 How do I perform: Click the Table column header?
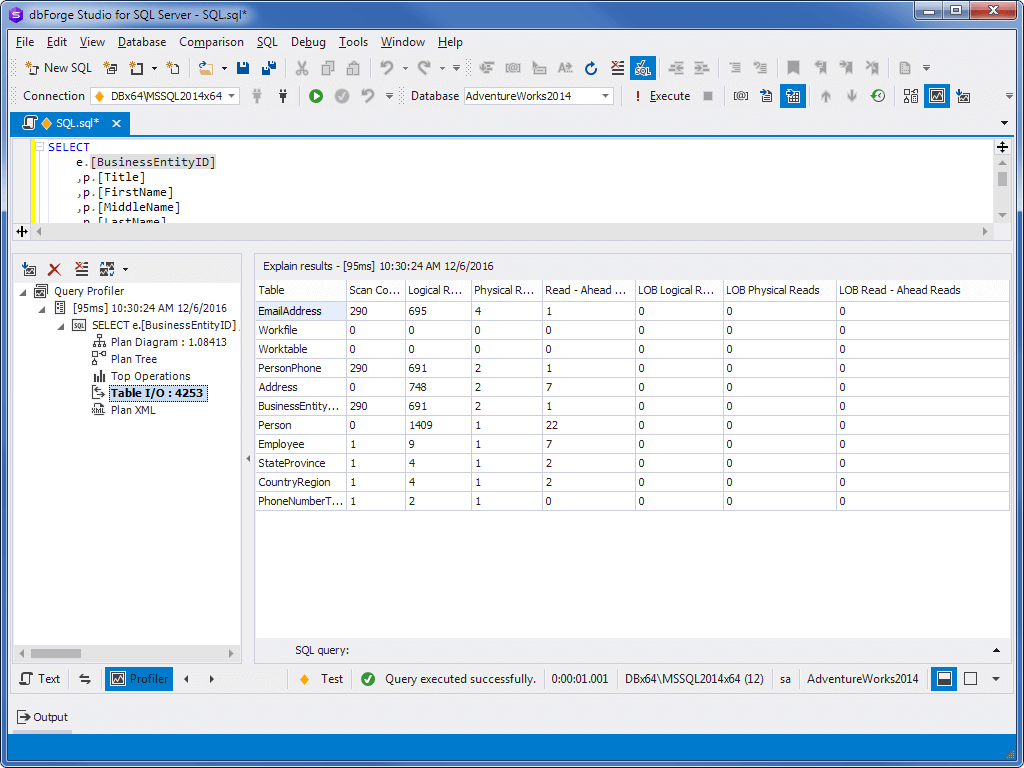point(301,291)
